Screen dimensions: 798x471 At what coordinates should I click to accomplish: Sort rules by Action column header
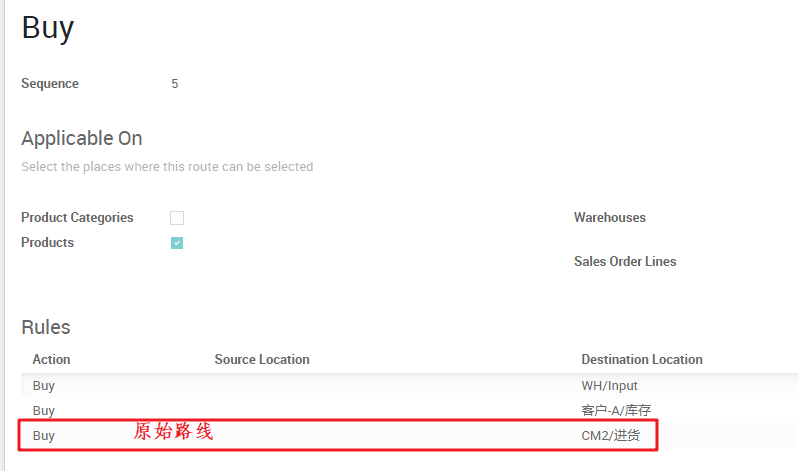51,360
